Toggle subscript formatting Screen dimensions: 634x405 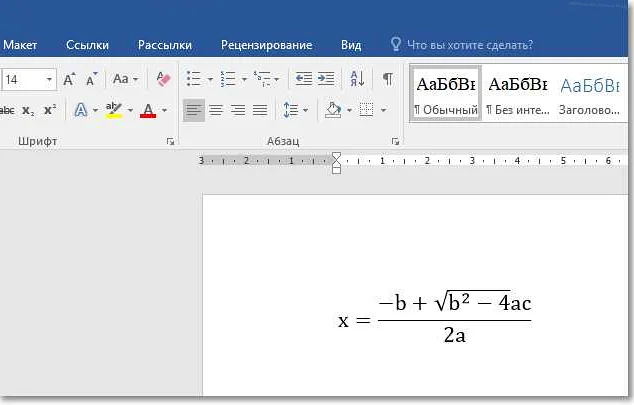click(28, 110)
